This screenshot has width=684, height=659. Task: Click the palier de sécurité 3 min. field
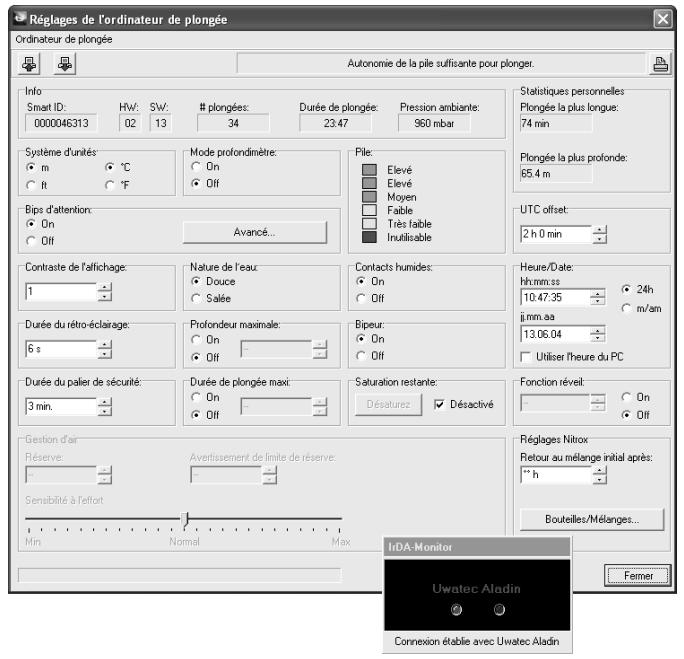click(x=62, y=406)
